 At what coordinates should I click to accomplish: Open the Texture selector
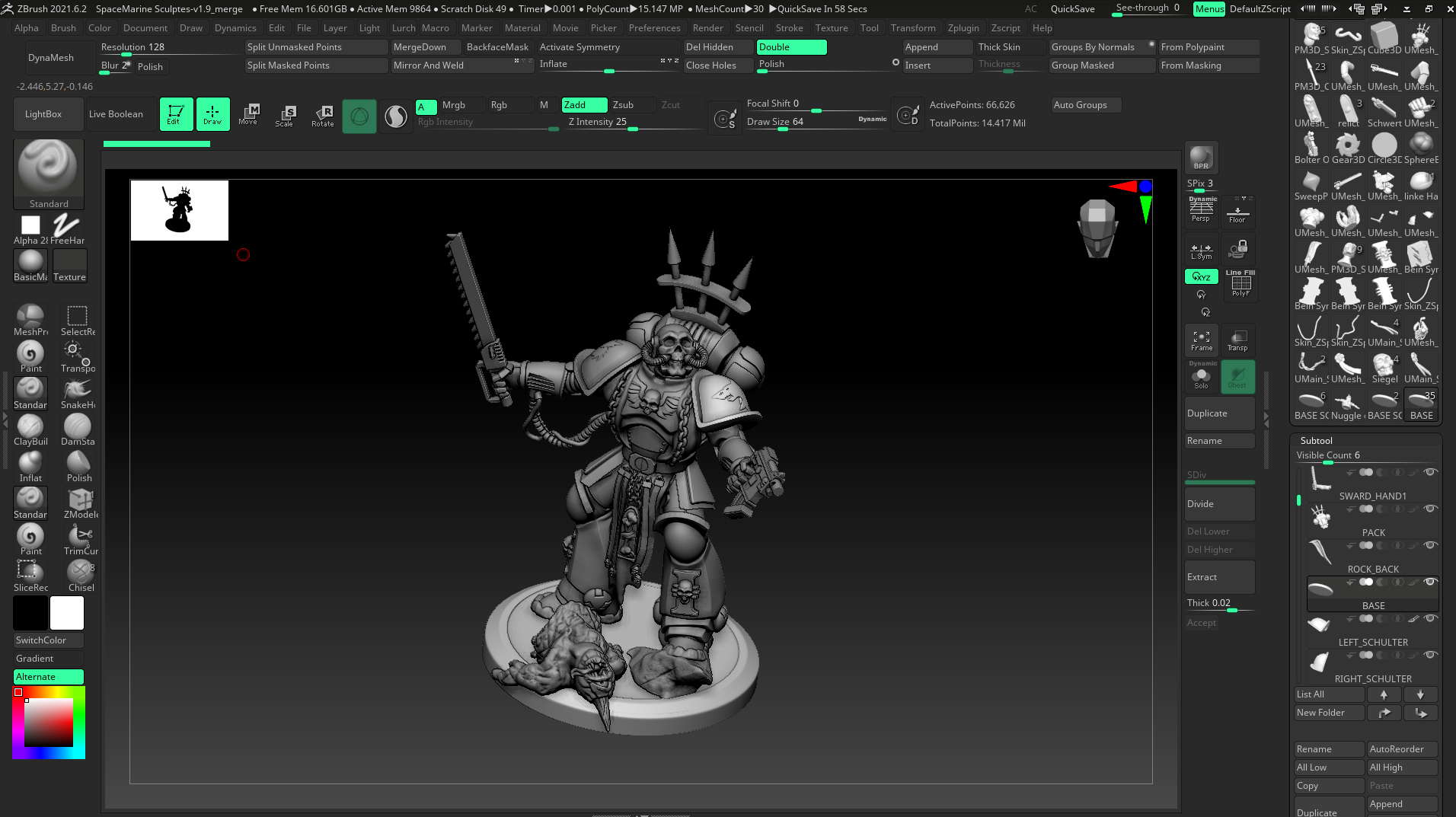pos(69,265)
